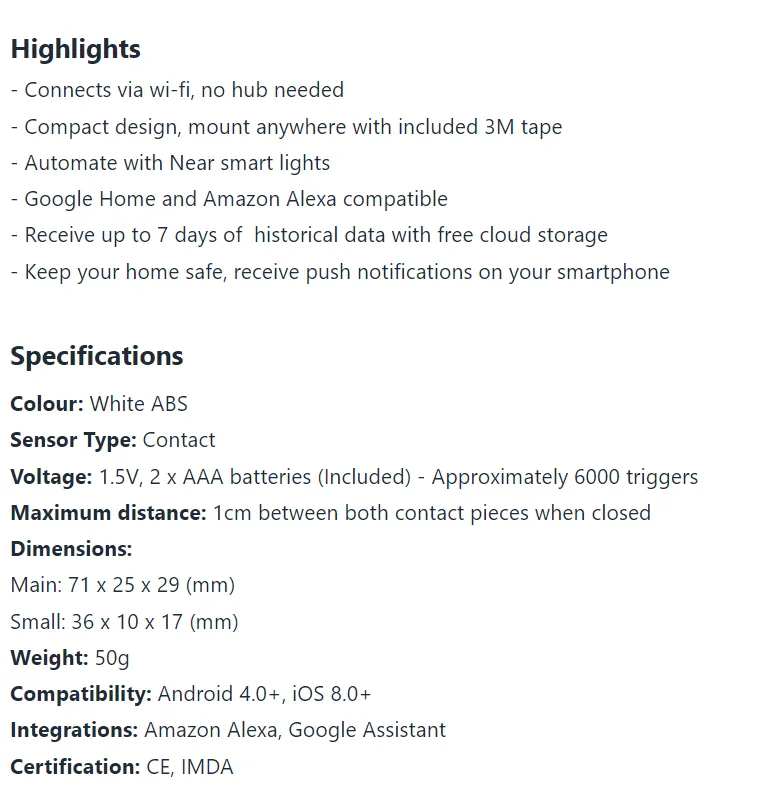
Task: Click the Weight 50g line
Action: click(70, 658)
